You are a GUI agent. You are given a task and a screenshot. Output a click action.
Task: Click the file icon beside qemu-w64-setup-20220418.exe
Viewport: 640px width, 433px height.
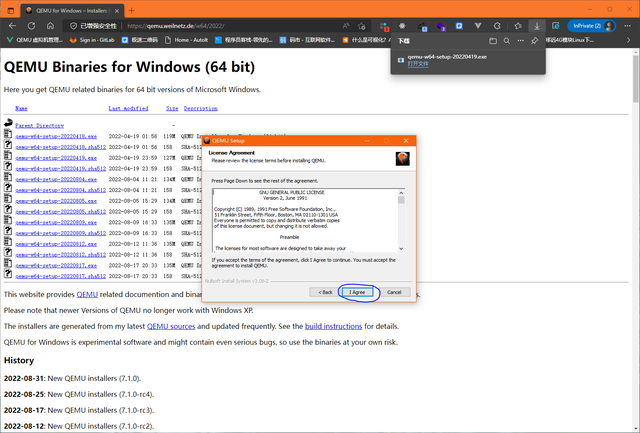coord(8,133)
